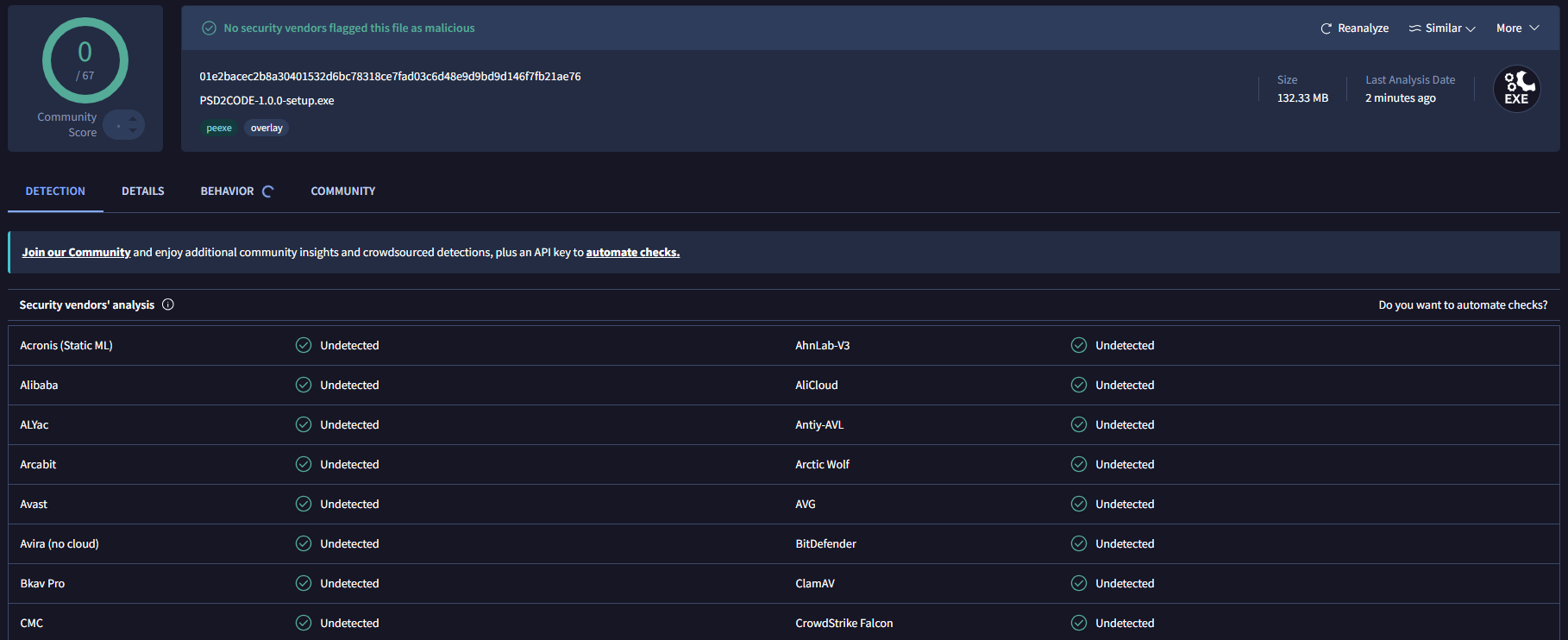
Task: Click the check icon for ALYac
Action: (x=304, y=424)
